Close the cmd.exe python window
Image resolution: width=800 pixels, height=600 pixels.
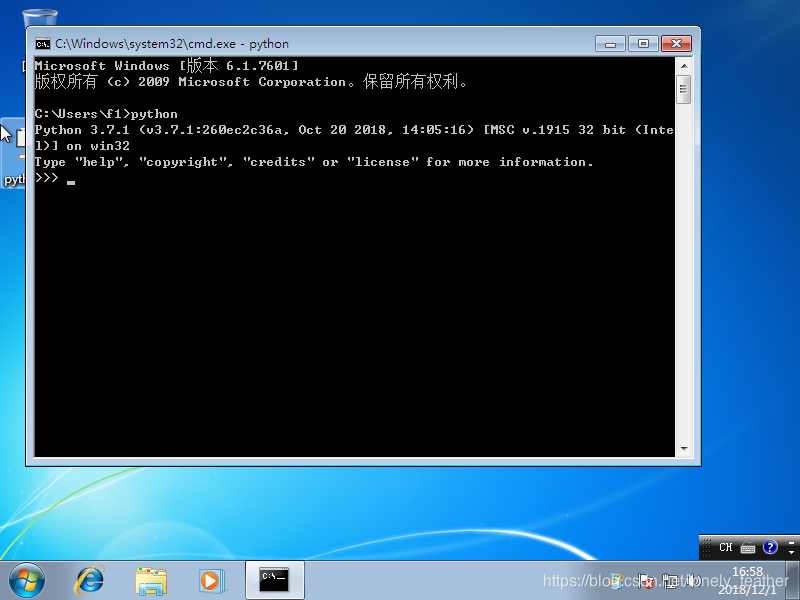677,44
